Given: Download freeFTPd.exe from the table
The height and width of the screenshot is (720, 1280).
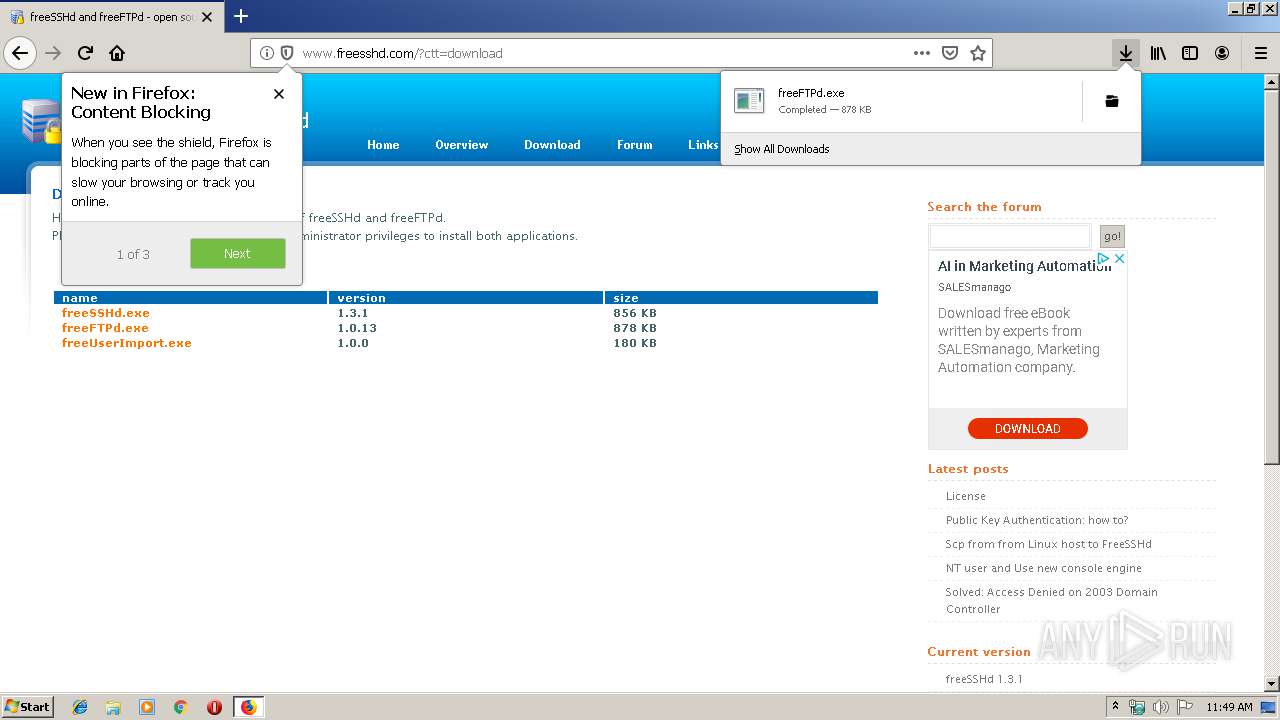Looking at the screenshot, I should click(105, 328).
